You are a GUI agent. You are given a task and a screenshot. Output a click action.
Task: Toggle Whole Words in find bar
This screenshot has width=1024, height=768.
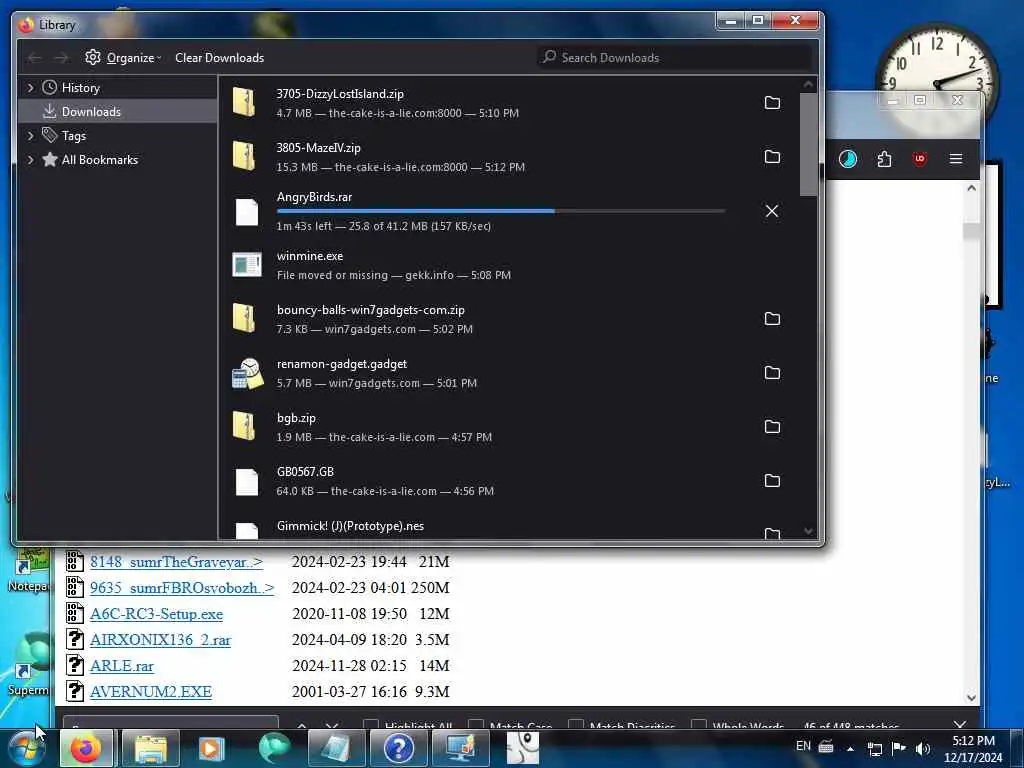[698, 724]
